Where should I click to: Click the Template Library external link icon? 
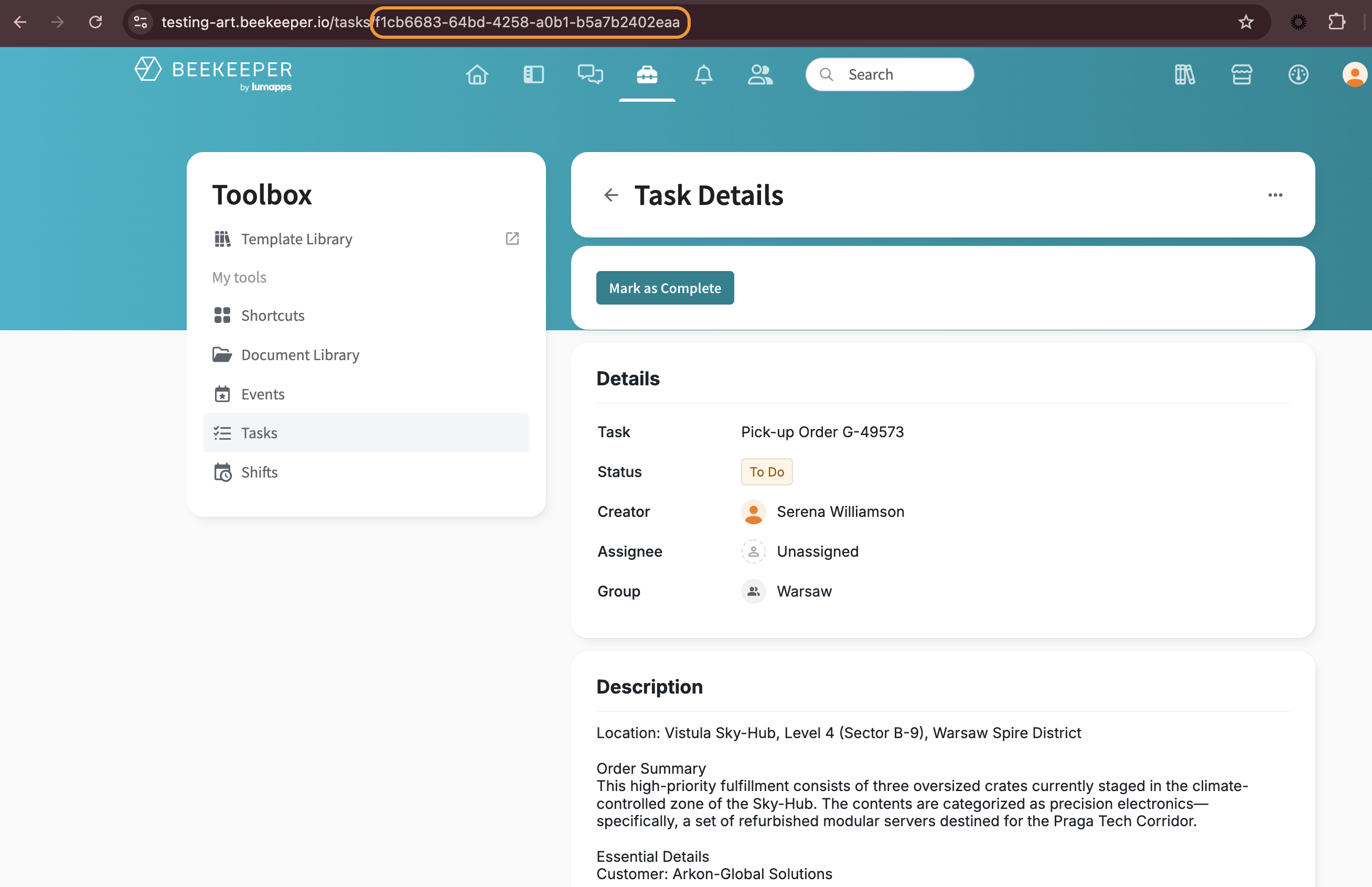[x=512, y=239]
